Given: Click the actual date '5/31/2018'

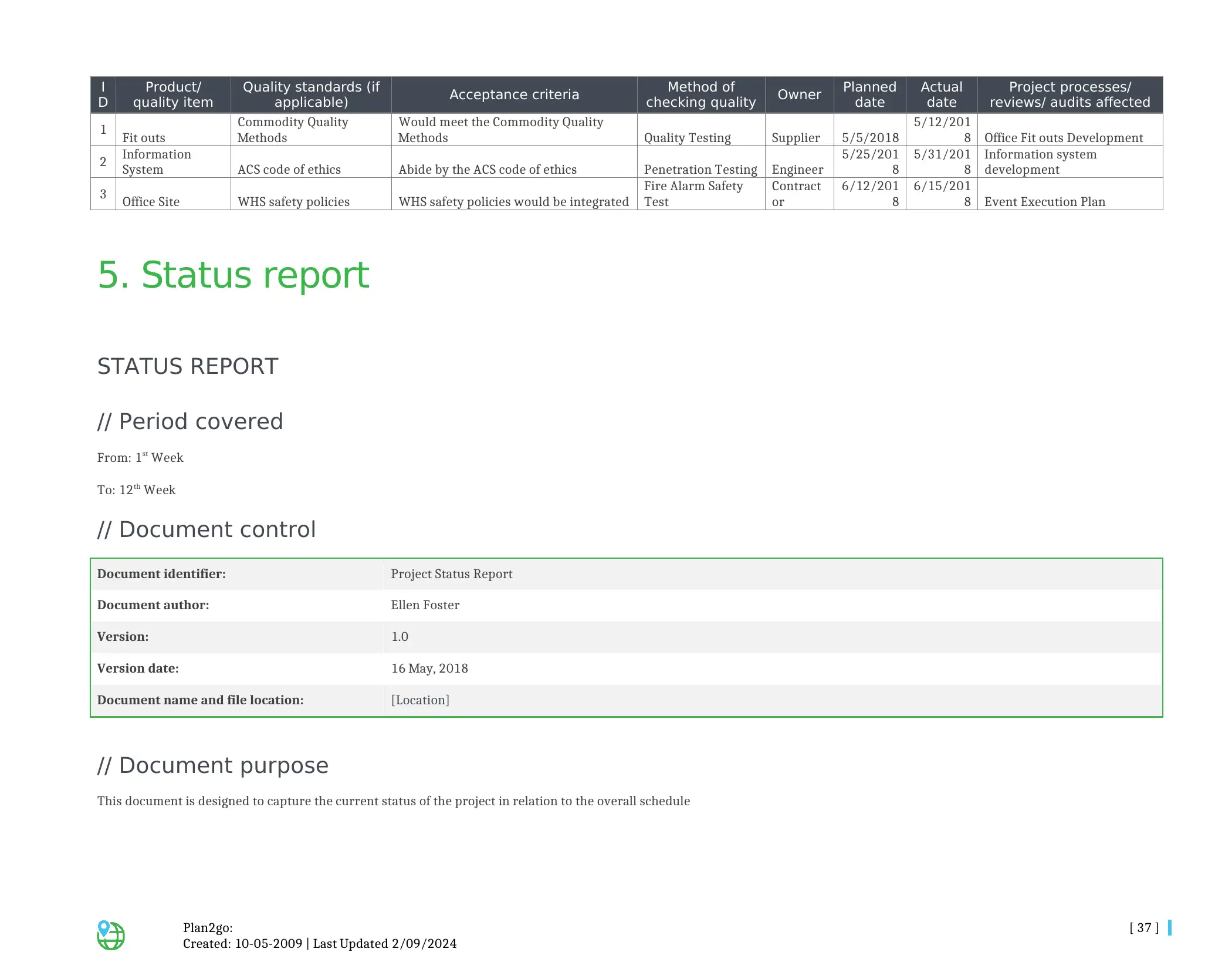Looking at the screenshot, I should 942,161.
